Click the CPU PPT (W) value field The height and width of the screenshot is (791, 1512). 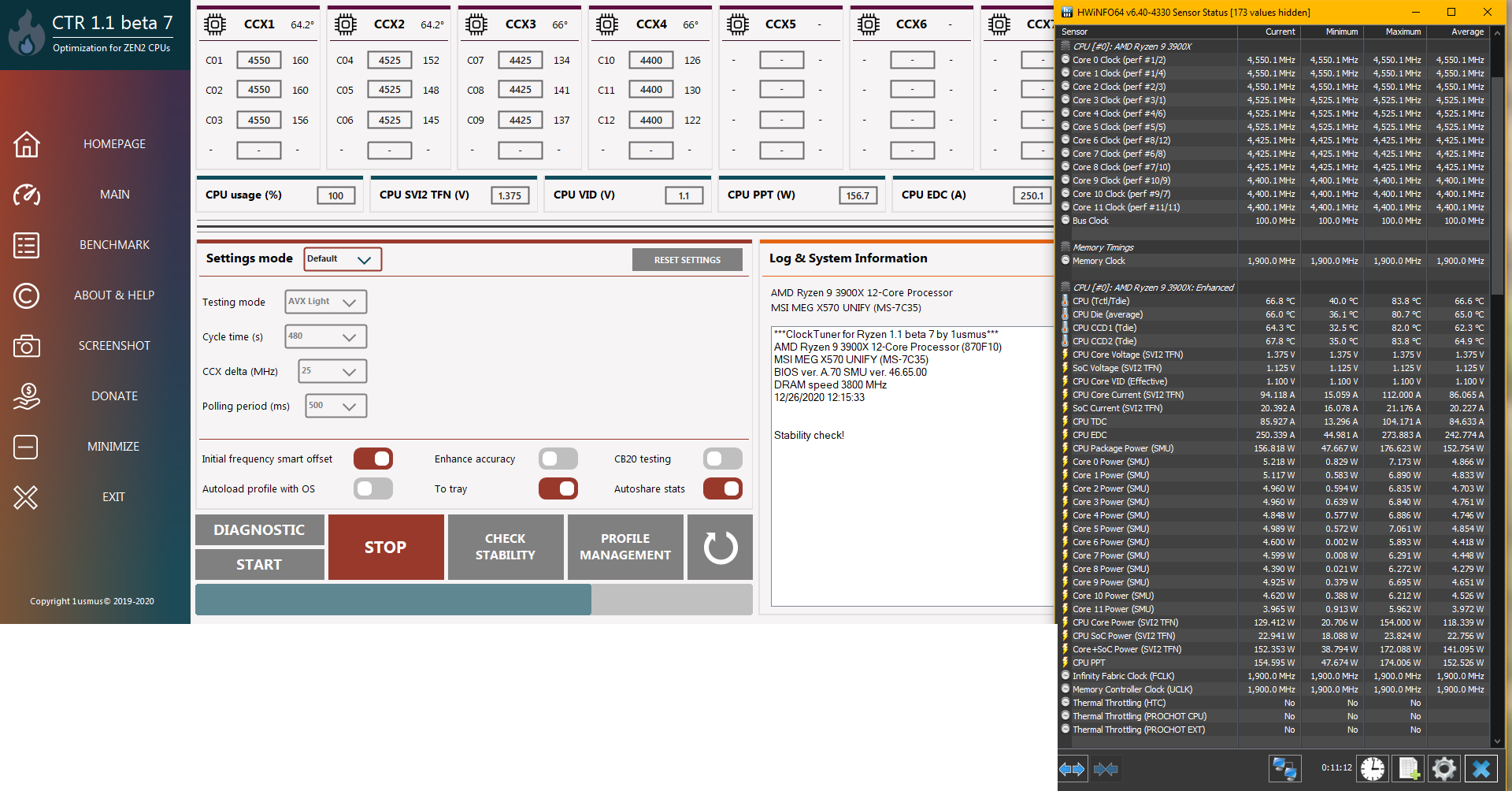click(x=858, y=196)
